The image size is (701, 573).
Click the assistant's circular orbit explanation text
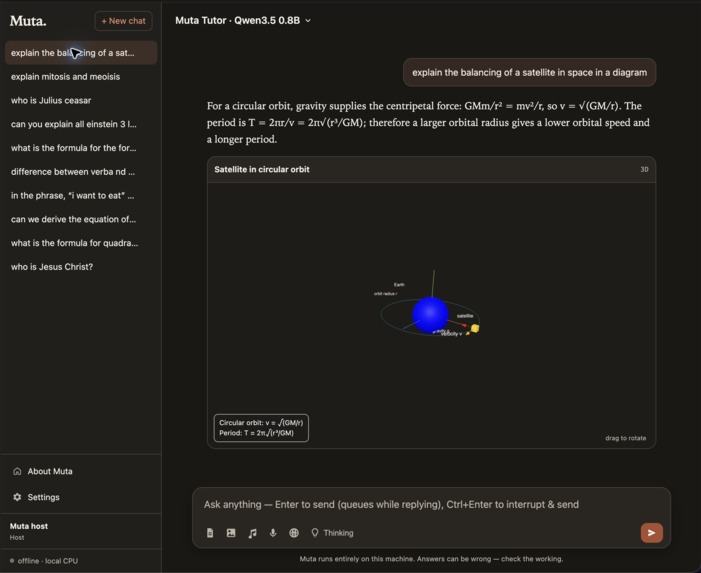(x=428, y=122)
